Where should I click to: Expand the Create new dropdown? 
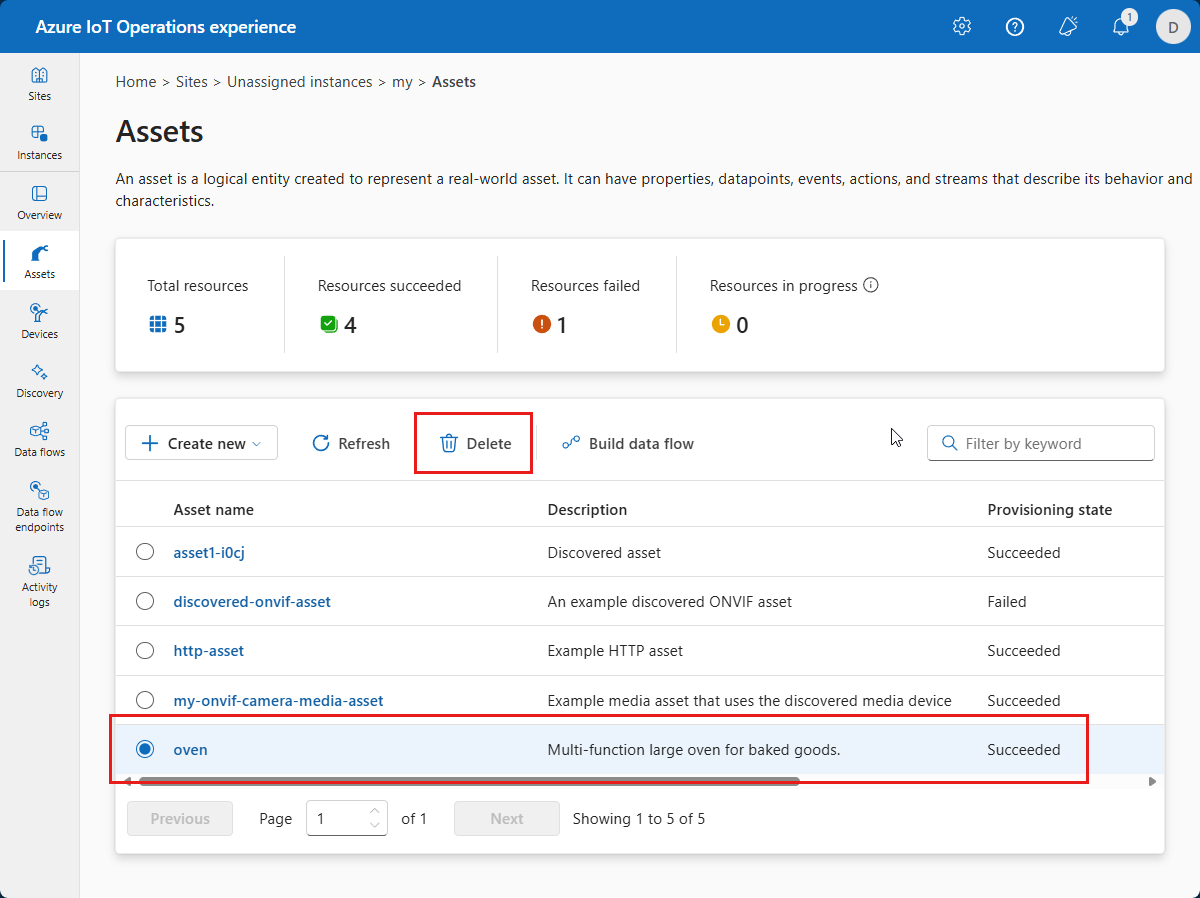click(201, 443)
